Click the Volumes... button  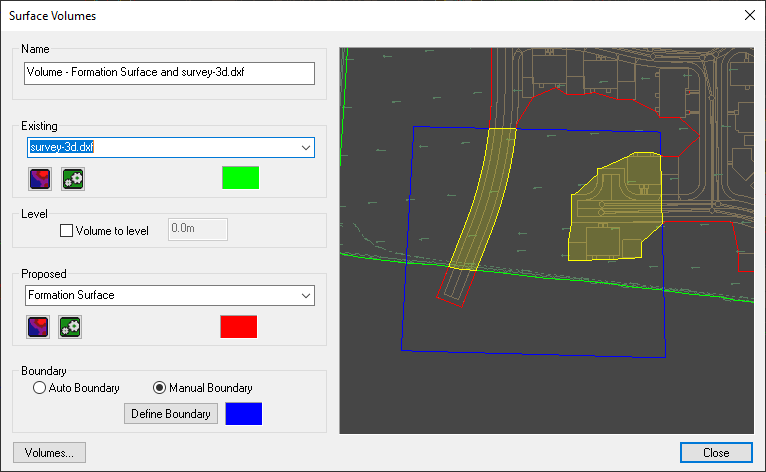click(50, 453)
